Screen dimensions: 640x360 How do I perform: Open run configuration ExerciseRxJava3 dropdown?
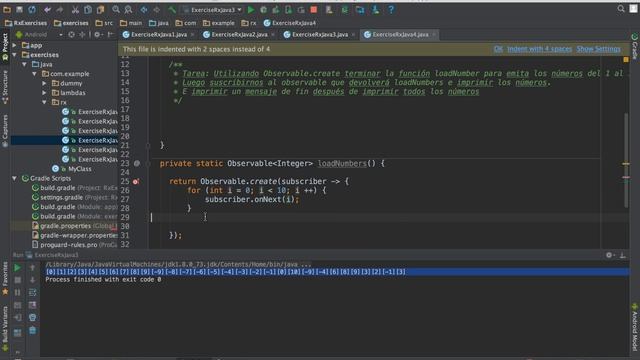(212, 9)
